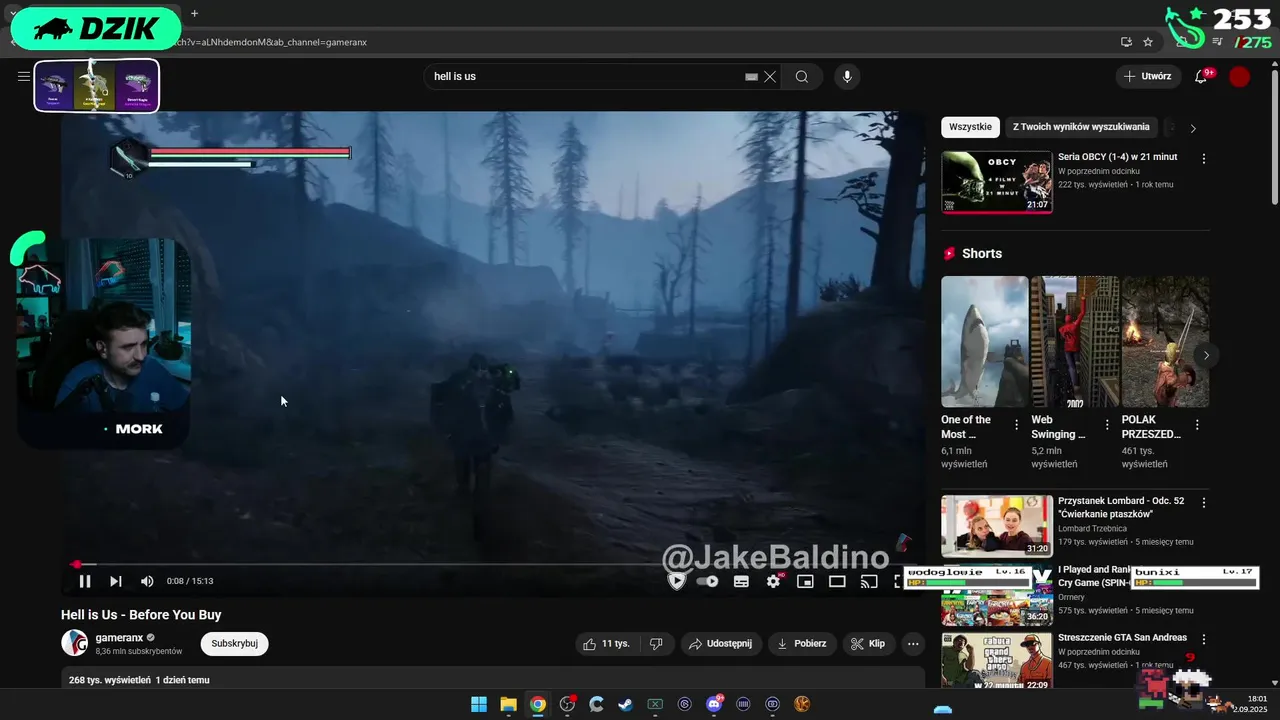
Task: Switch to miniplayer mode
Action: [x=805, y=581]
